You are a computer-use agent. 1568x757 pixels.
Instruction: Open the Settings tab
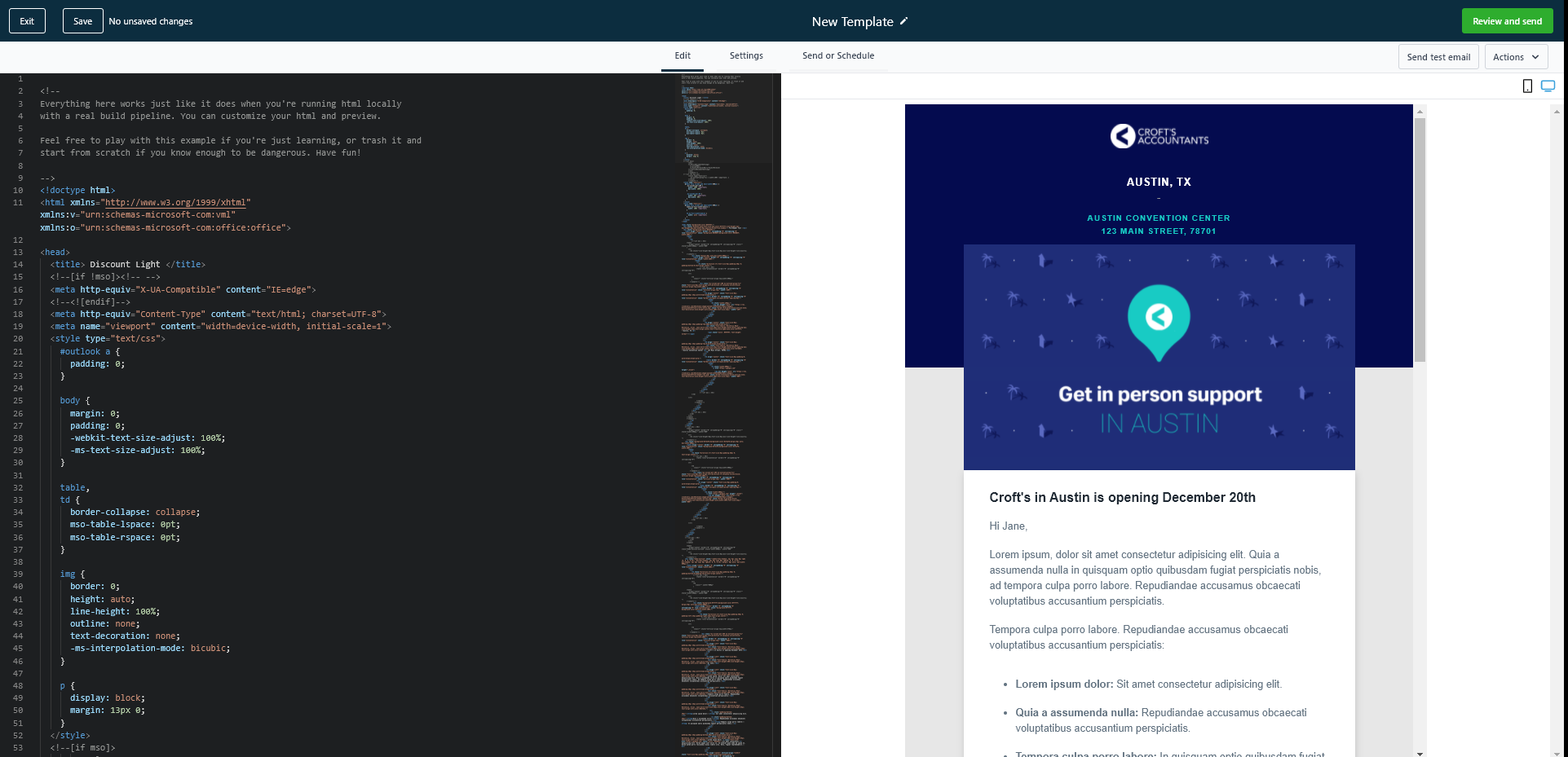click(746, 55)
